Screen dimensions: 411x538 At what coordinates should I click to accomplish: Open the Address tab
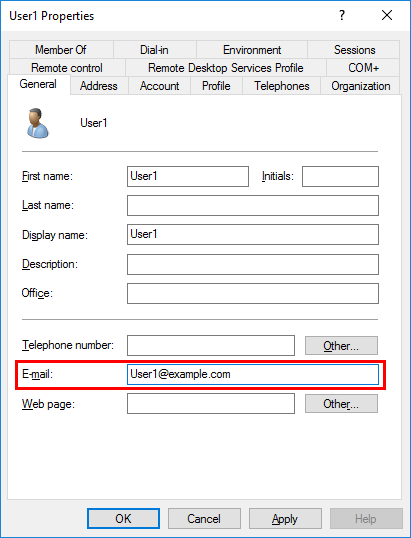(99, 86)
